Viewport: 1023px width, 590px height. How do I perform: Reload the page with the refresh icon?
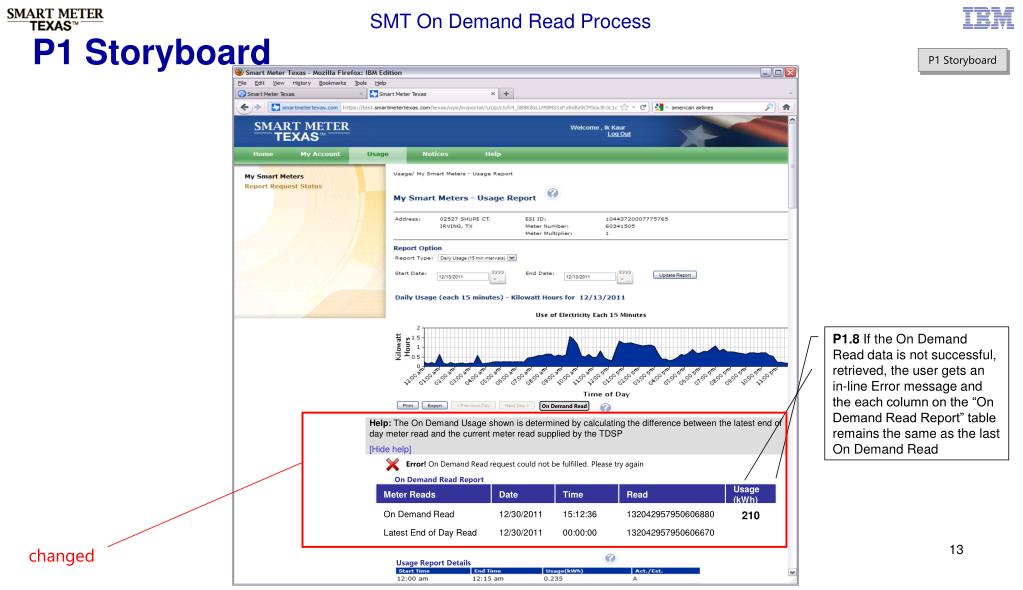coord(643,107)
